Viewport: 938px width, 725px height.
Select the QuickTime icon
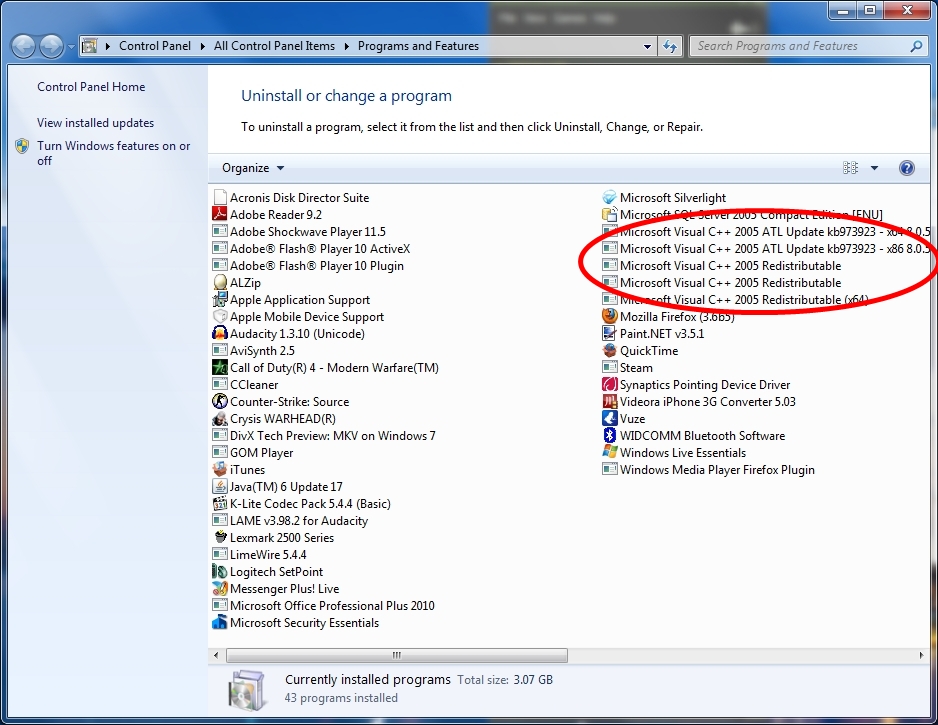(610, 351)
